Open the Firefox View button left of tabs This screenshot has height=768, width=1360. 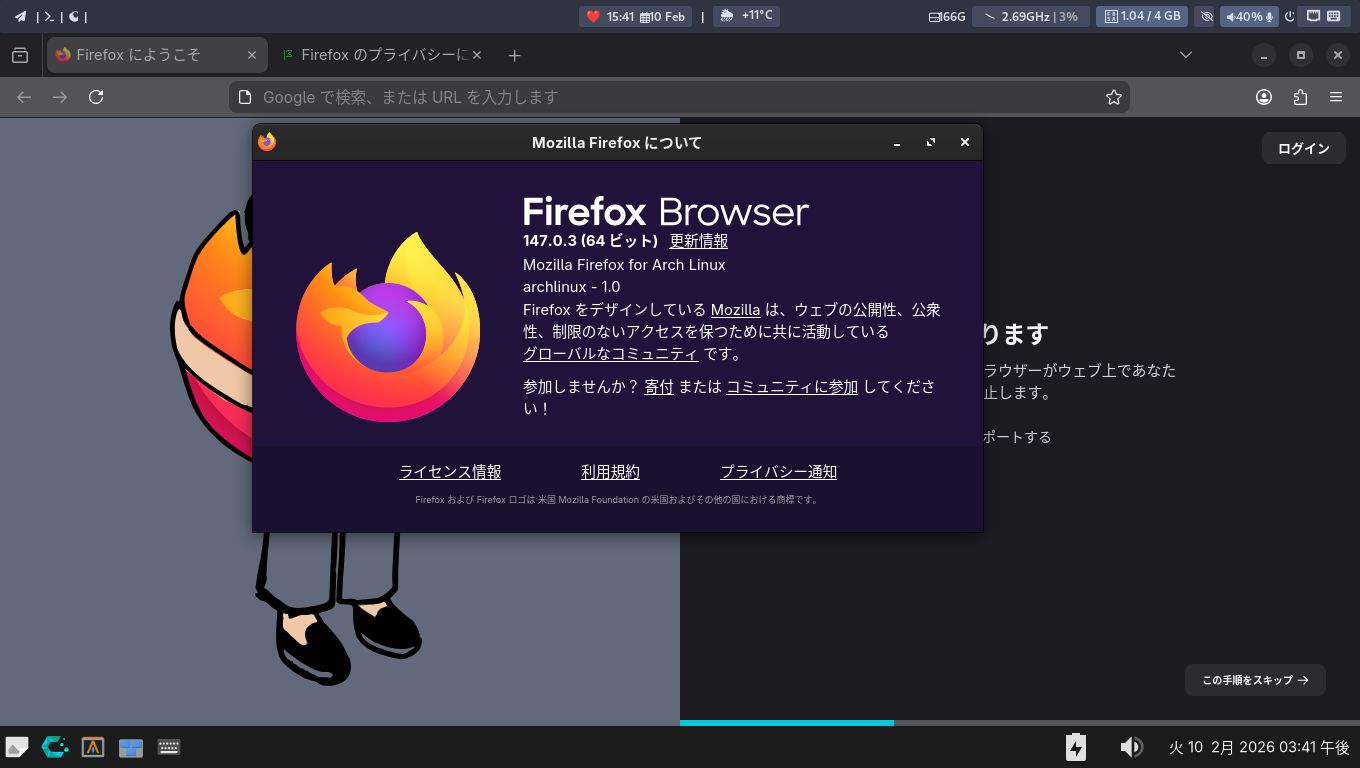[20, 55]
